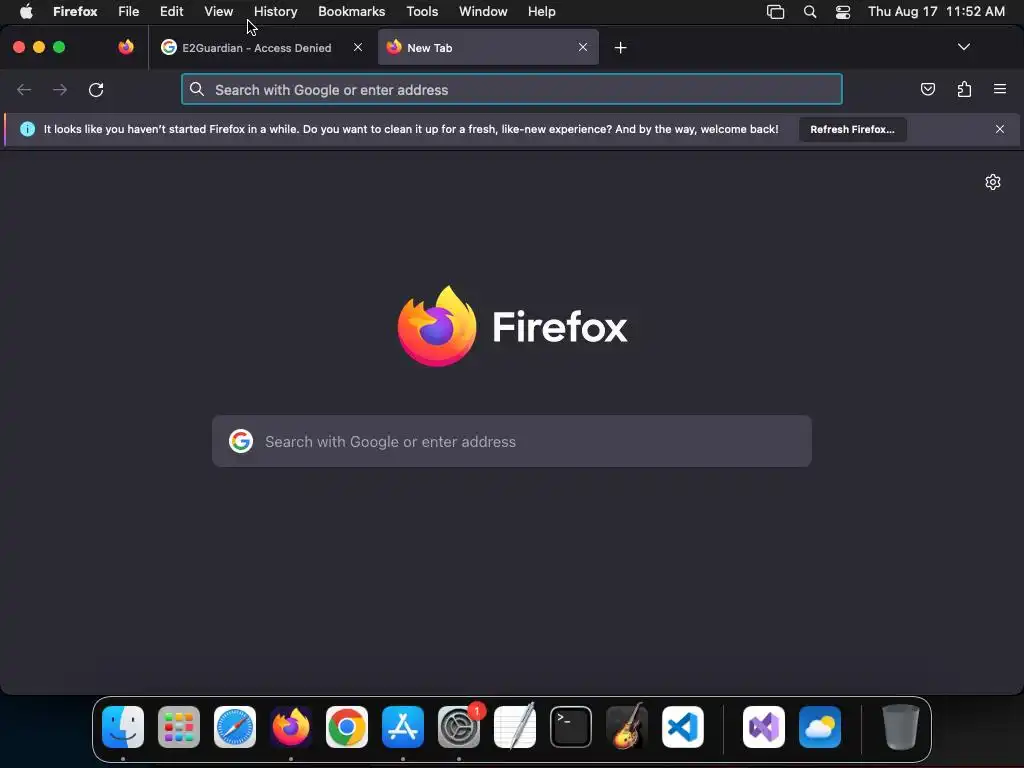
Task: Click the Refresh Firefox... button
Action: coord(852,129)
